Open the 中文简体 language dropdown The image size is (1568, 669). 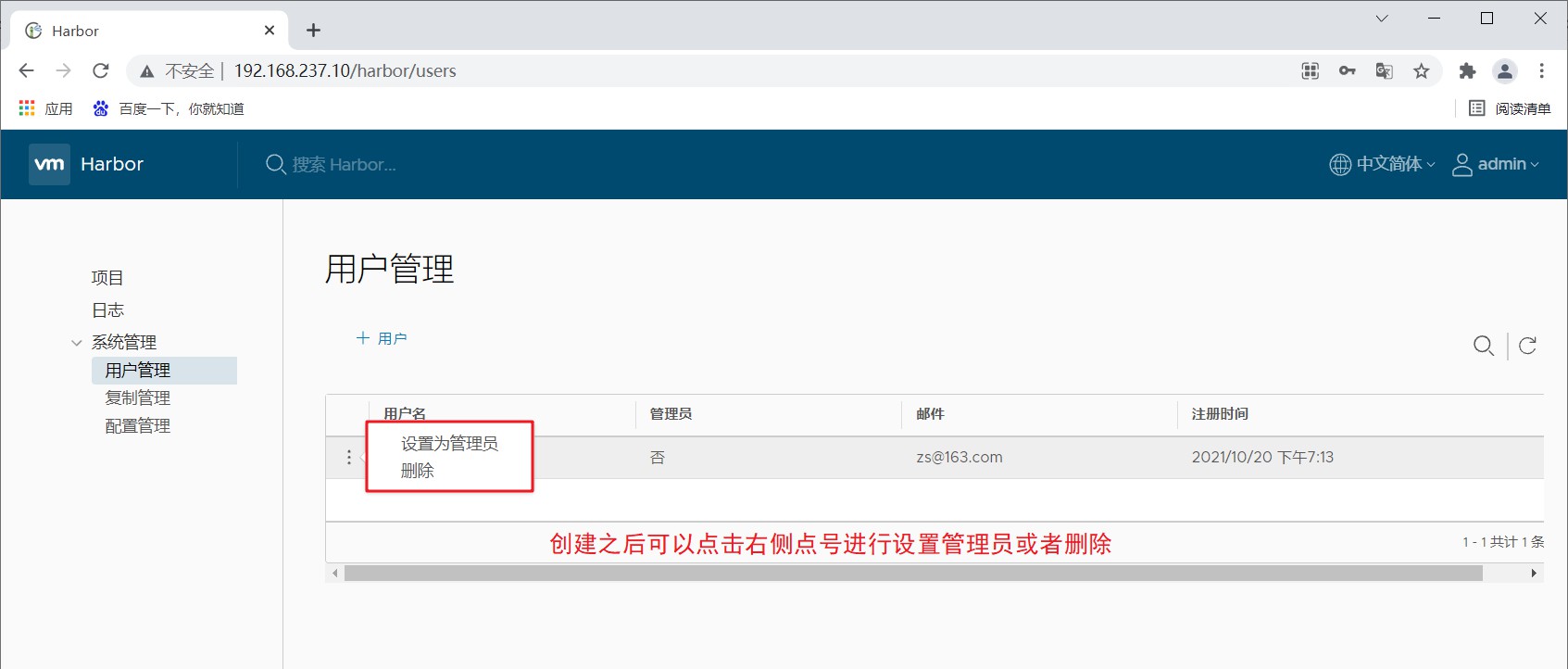pyautogui.click(x=1383, y=164)
